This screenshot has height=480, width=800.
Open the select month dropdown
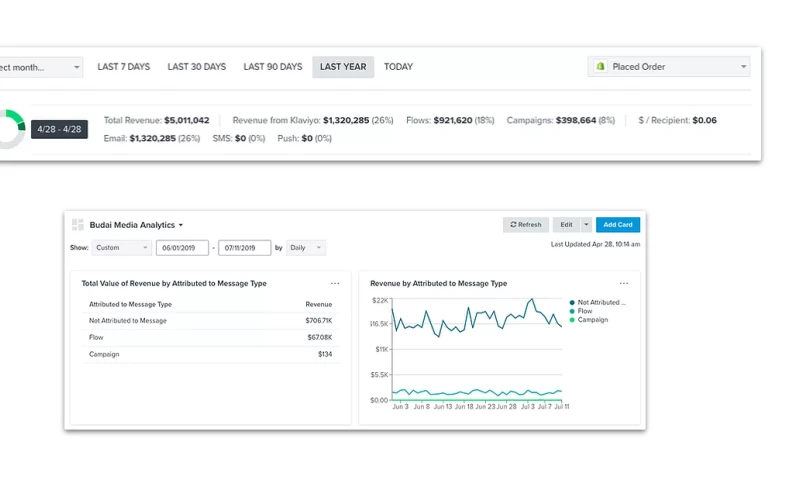tap(41, 67)
